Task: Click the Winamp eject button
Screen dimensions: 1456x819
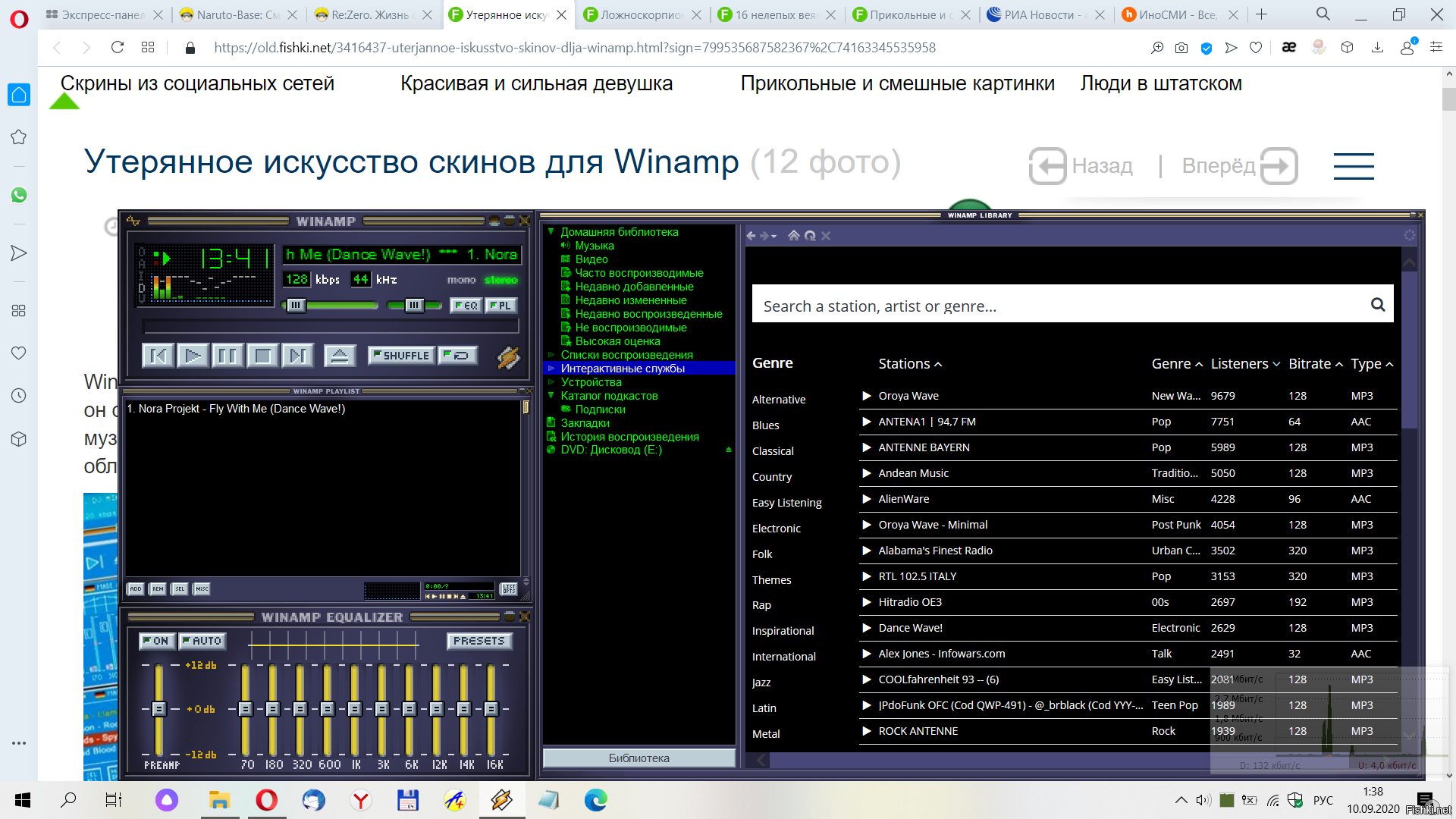Action: tap(340, 355)
